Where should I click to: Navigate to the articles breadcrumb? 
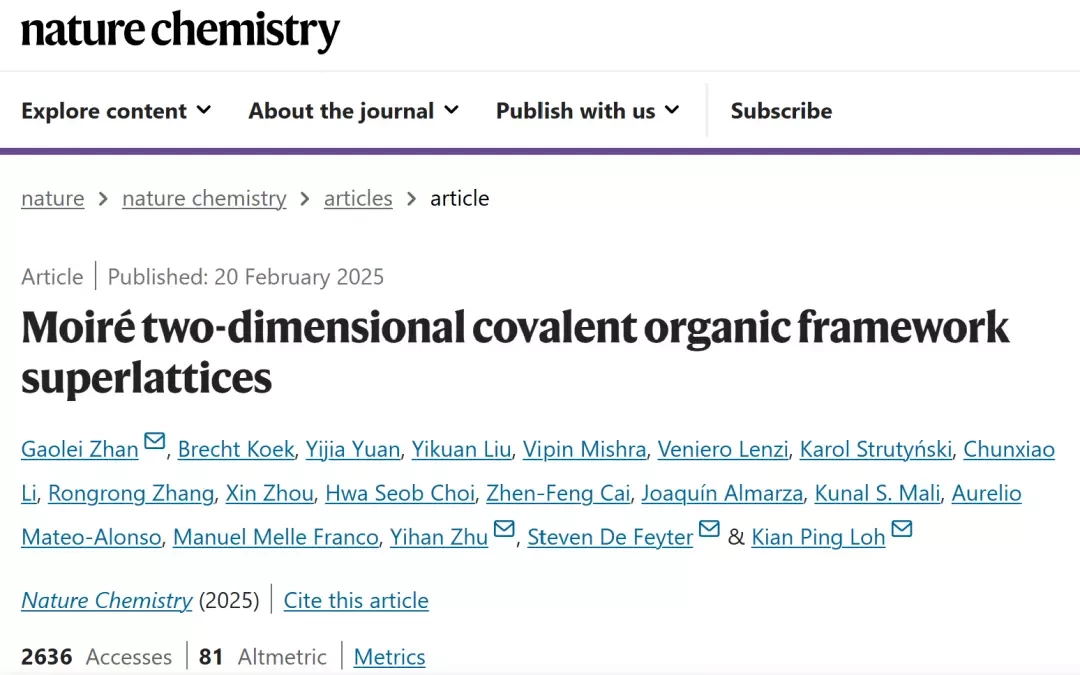pos(358,198)
